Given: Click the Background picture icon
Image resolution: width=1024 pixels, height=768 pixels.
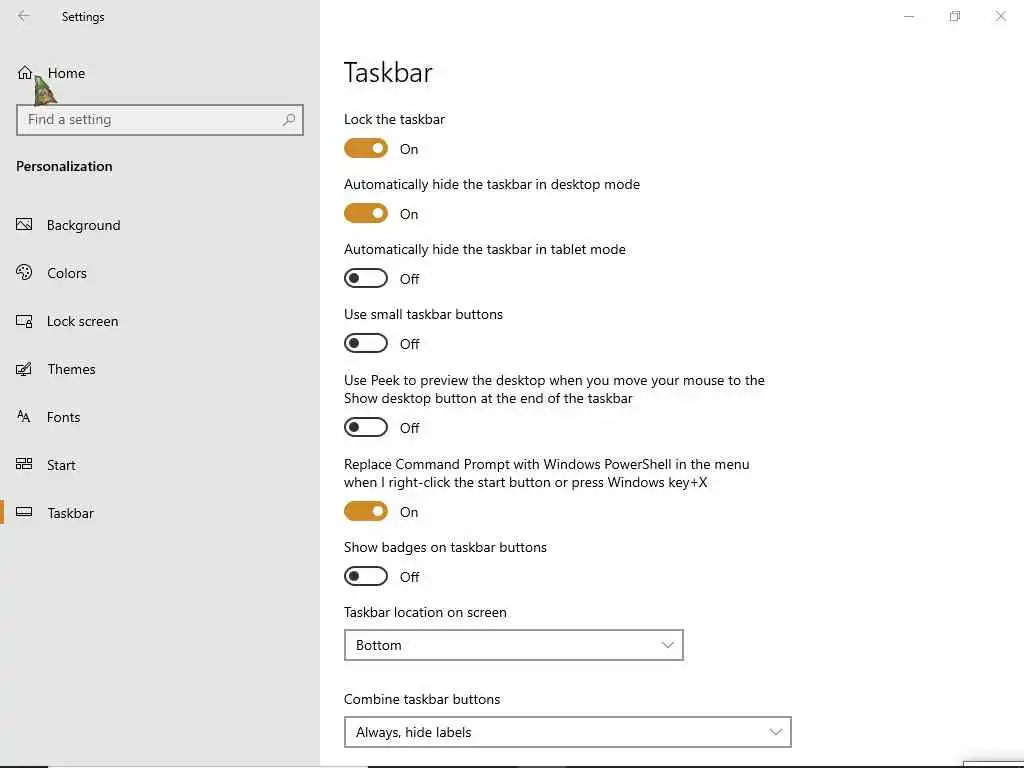Looking at the screenshot, I should 24,225.
